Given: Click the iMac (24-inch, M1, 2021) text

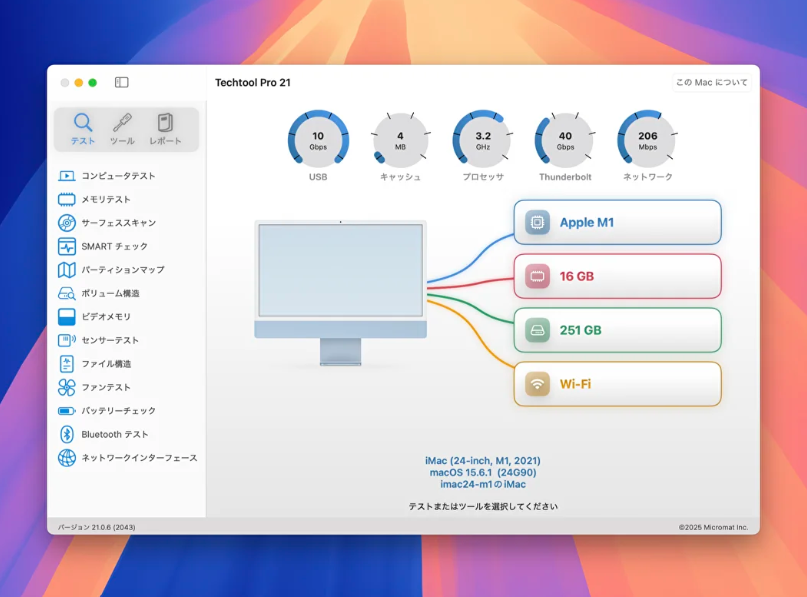Looking at the screenshot, I should (x=483, y=461).
